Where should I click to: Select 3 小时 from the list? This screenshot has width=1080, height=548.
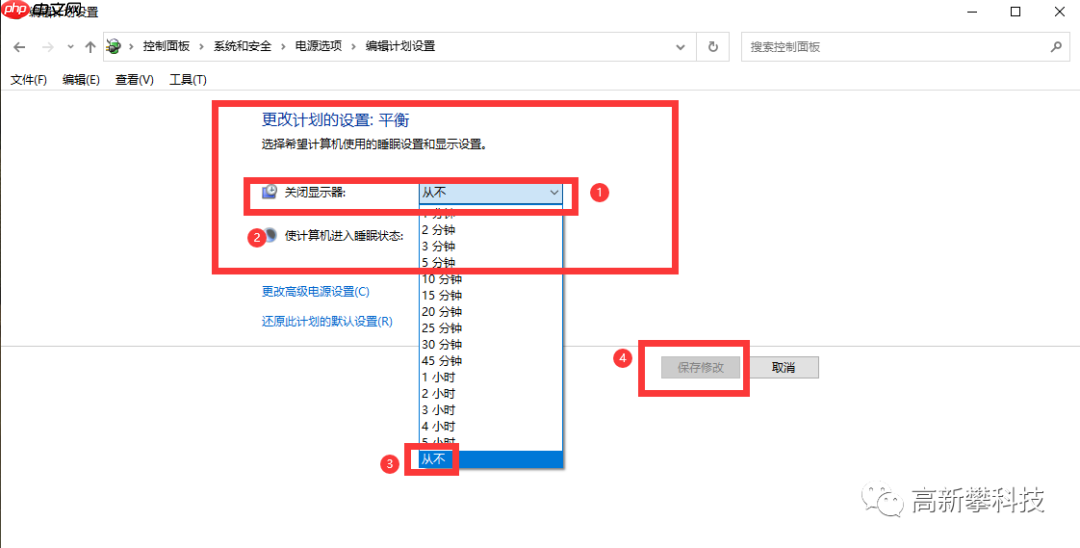(491, 410)
